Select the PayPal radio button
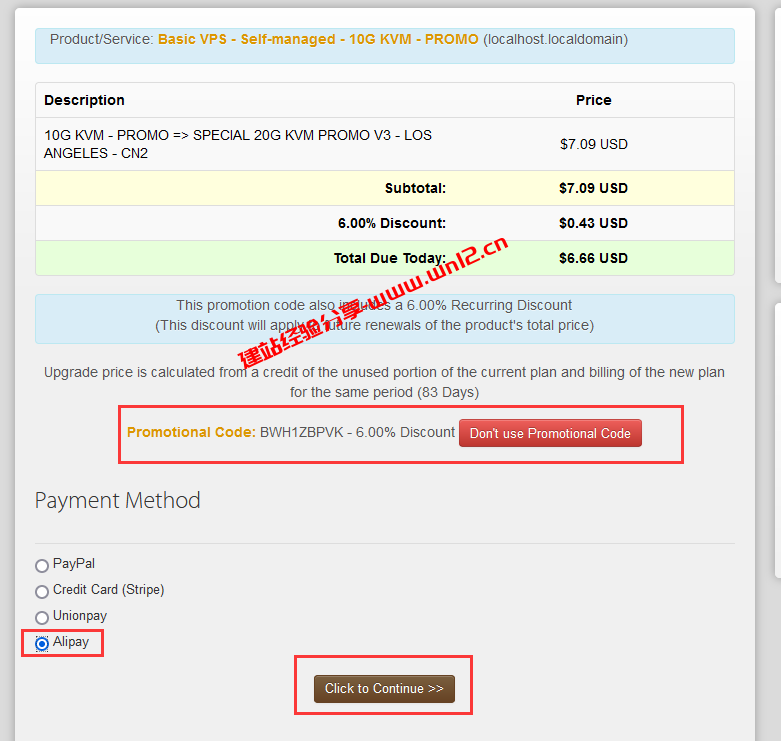 point(42,565)
